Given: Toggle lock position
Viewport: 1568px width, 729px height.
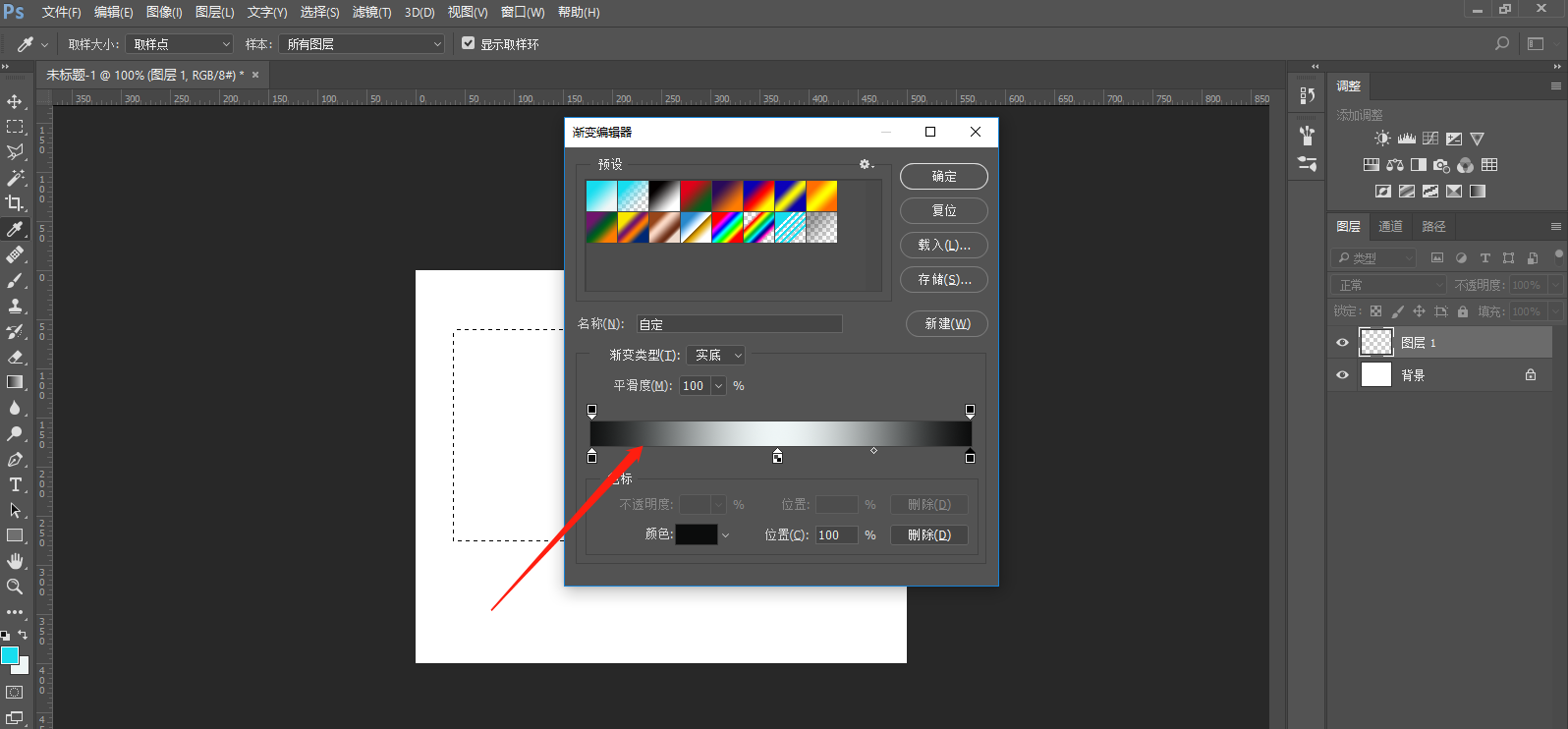Looking at the screenshot, I should coord(1419,311).
